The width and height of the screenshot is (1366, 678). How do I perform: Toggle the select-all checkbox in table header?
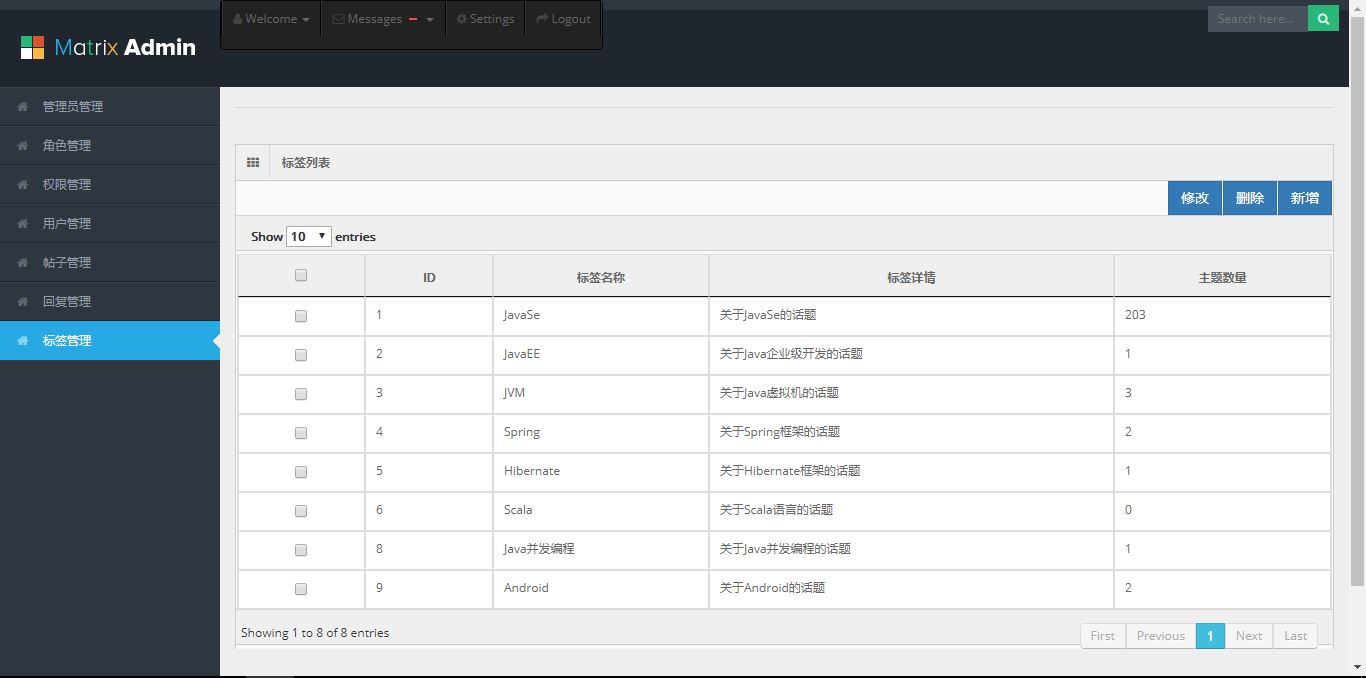pyautogui.click(x=301, y=275)
